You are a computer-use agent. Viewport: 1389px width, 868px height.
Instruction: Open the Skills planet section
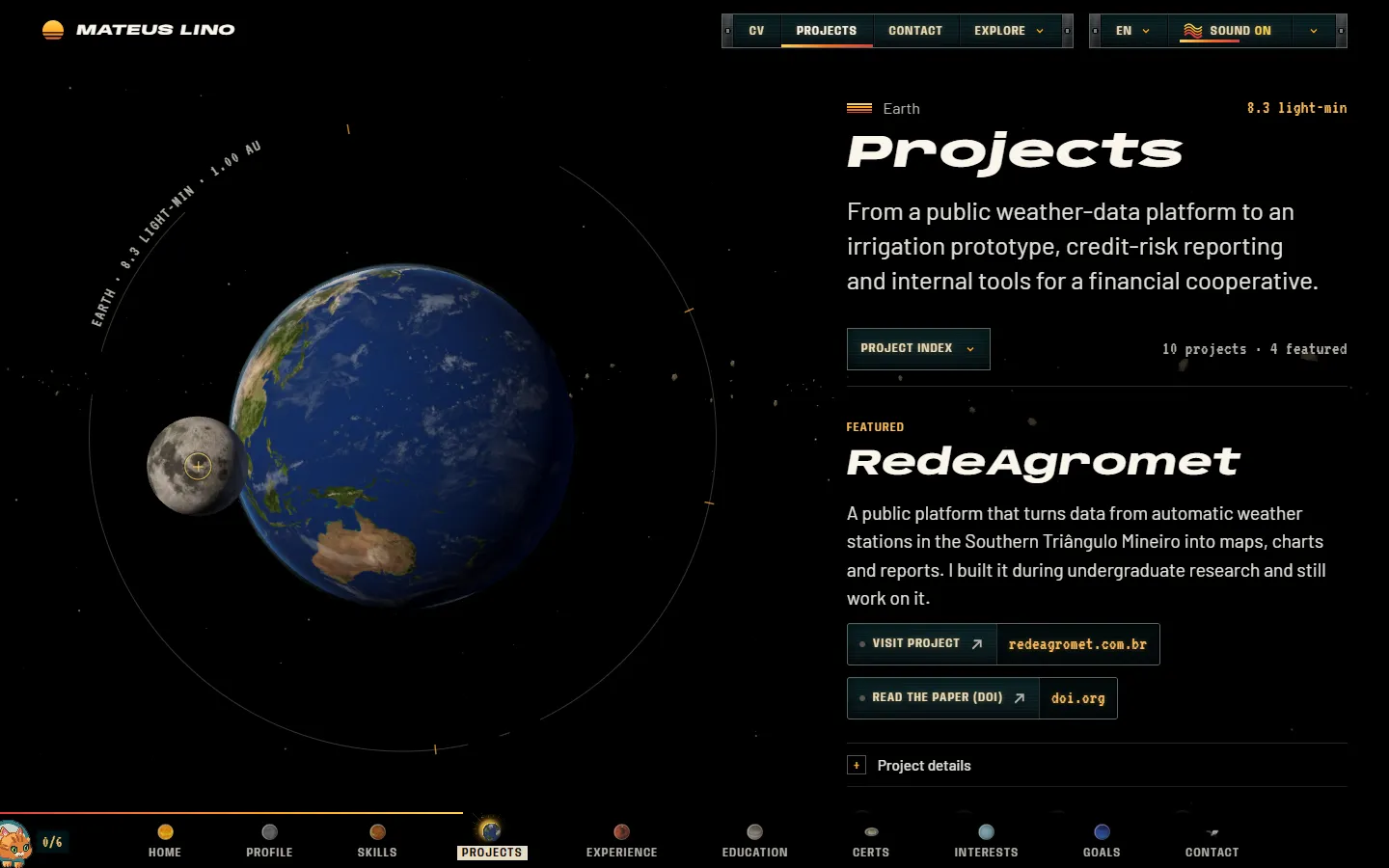377,840
